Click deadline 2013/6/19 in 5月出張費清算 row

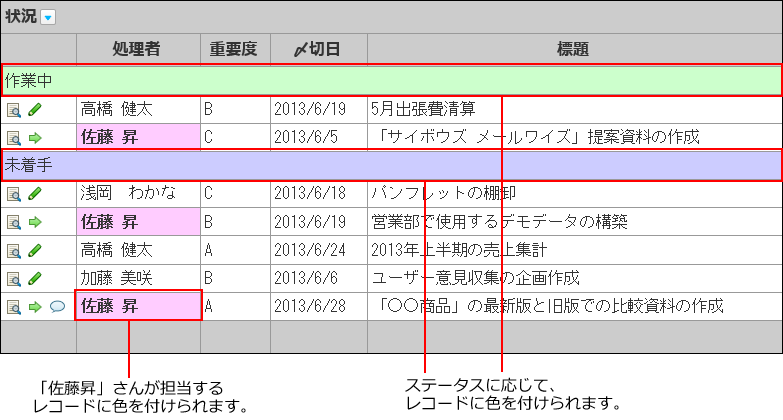[310, 109]
